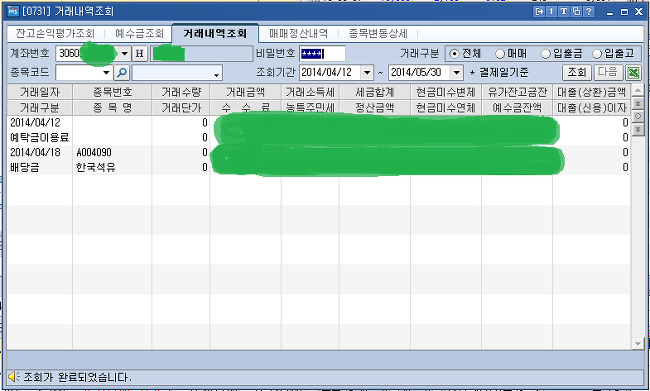Open the 종목코드 dropdown arrow
This screenshot has height=391, width=650.
tap(106, 73)
